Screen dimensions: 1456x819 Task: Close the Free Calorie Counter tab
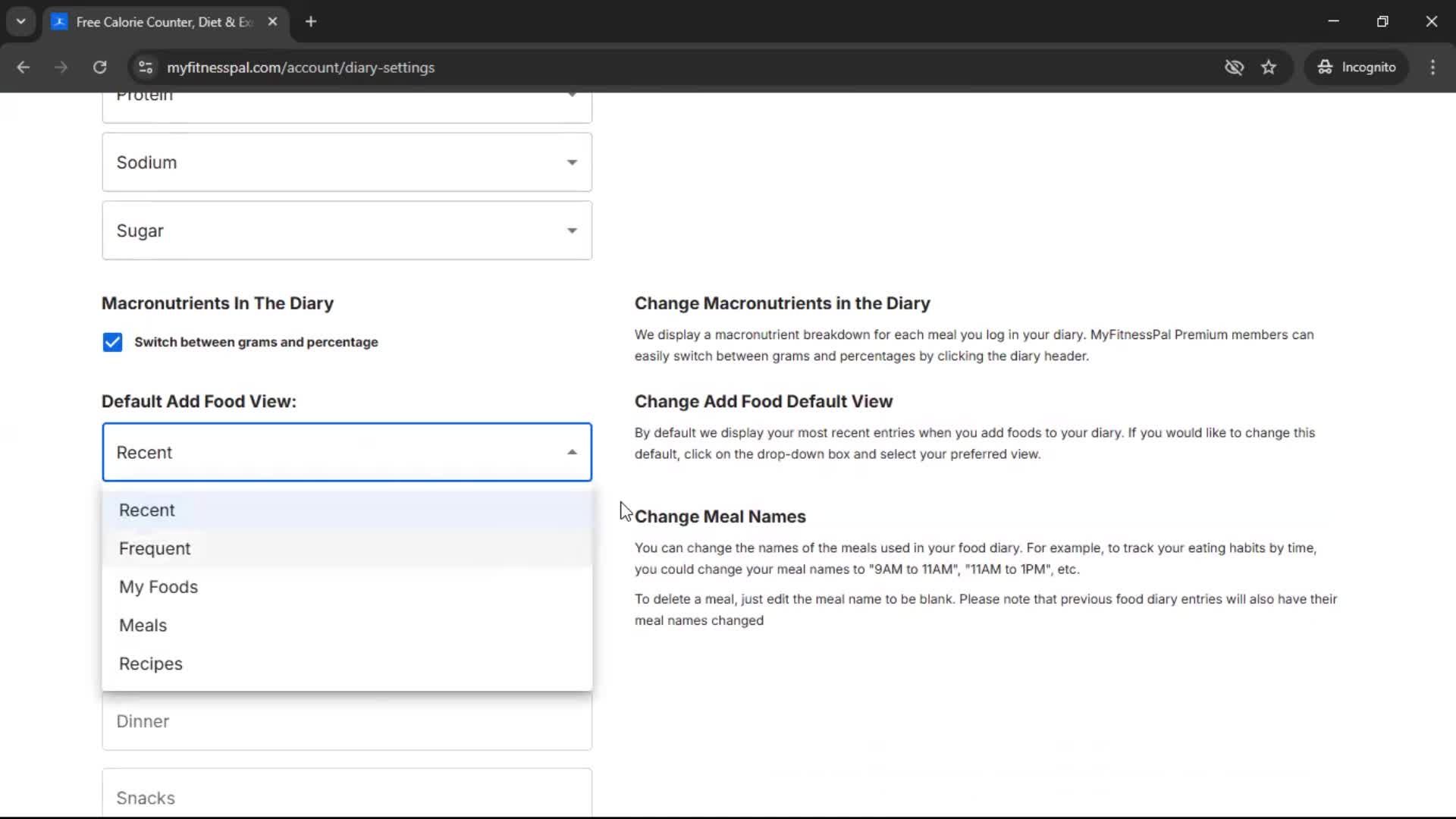(272, 22)
